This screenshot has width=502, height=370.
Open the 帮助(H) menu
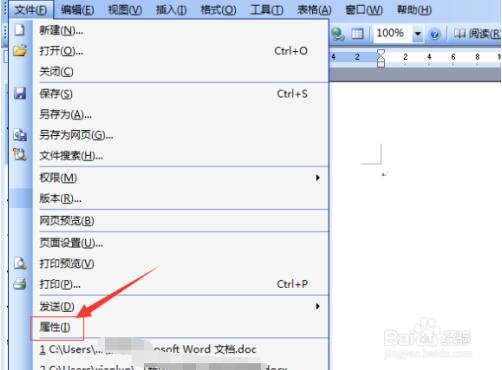[x=414, y=10]
